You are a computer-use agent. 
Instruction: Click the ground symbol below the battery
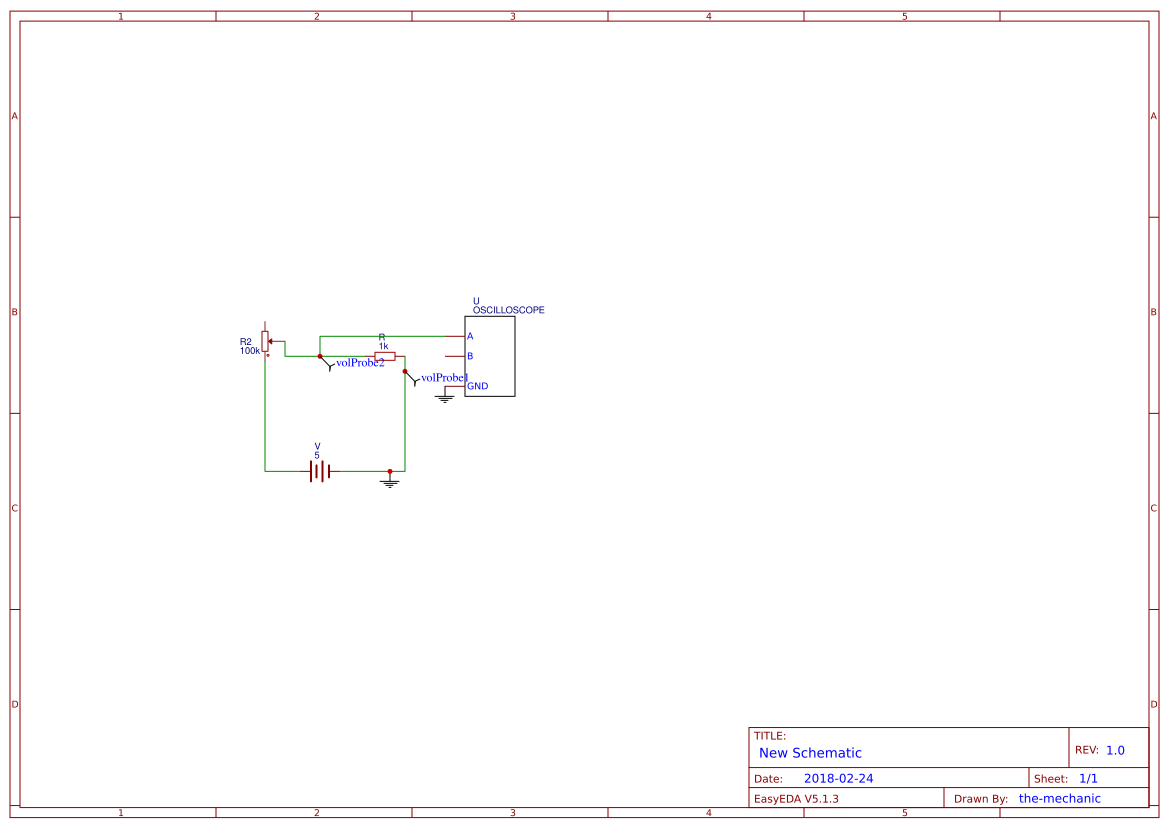(x=390, y=482)
